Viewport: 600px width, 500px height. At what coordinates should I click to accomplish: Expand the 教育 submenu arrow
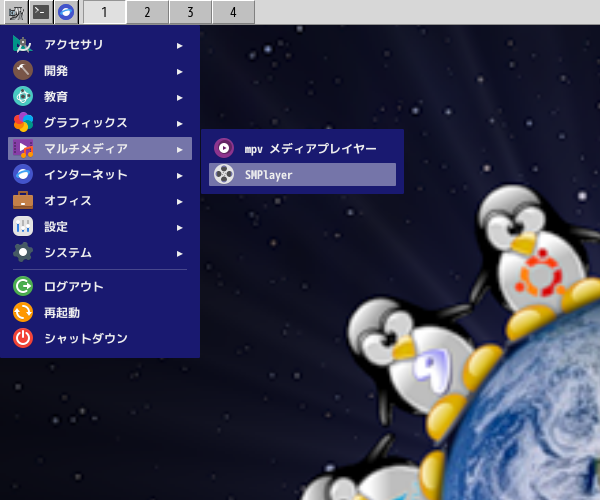(x=179, y=98)
